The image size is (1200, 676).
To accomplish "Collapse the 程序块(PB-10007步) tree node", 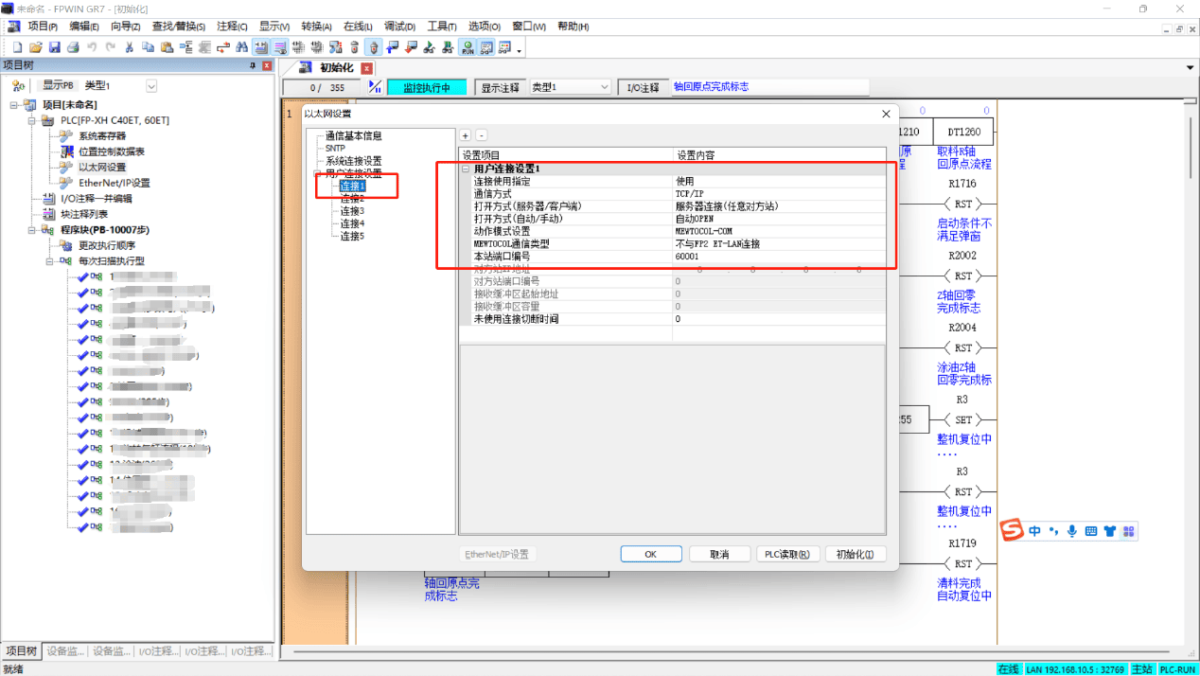I will [x=33, y=230].
